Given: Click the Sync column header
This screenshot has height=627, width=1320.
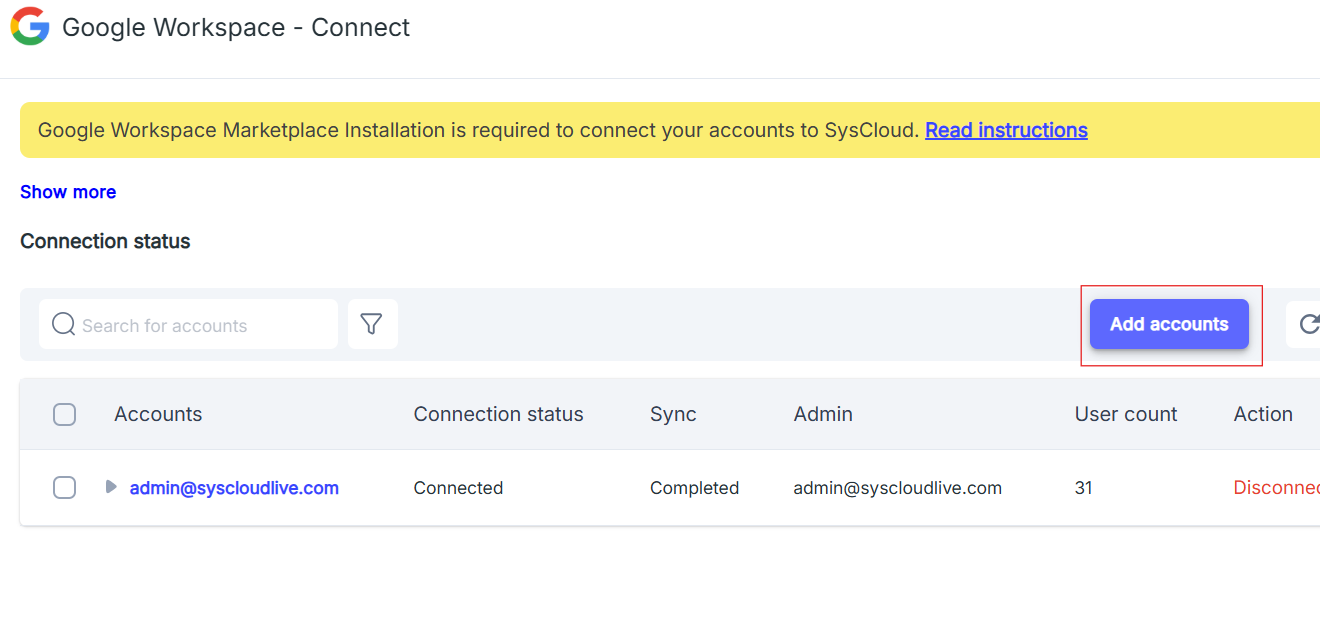Looking at the screenshot, I should pyautogui.click(x=673, y=414).
